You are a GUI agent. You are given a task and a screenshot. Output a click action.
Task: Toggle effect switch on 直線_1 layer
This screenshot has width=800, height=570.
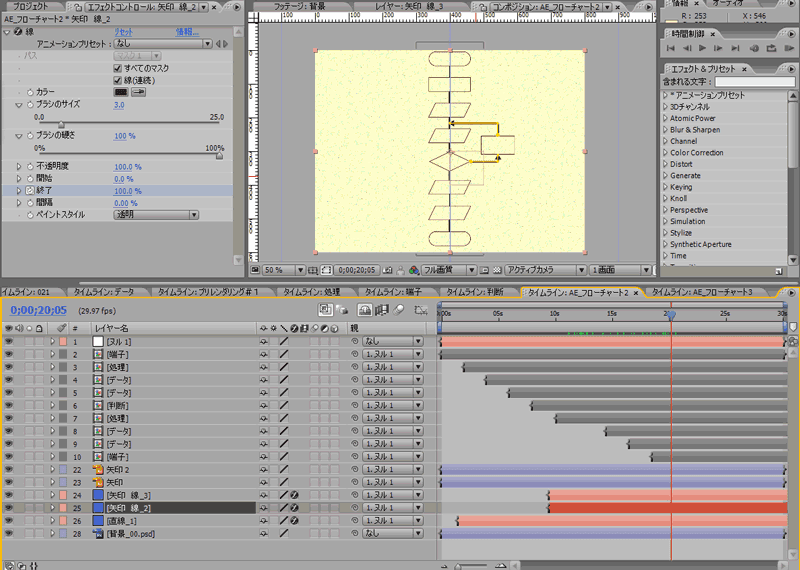(x=294, y=521)
